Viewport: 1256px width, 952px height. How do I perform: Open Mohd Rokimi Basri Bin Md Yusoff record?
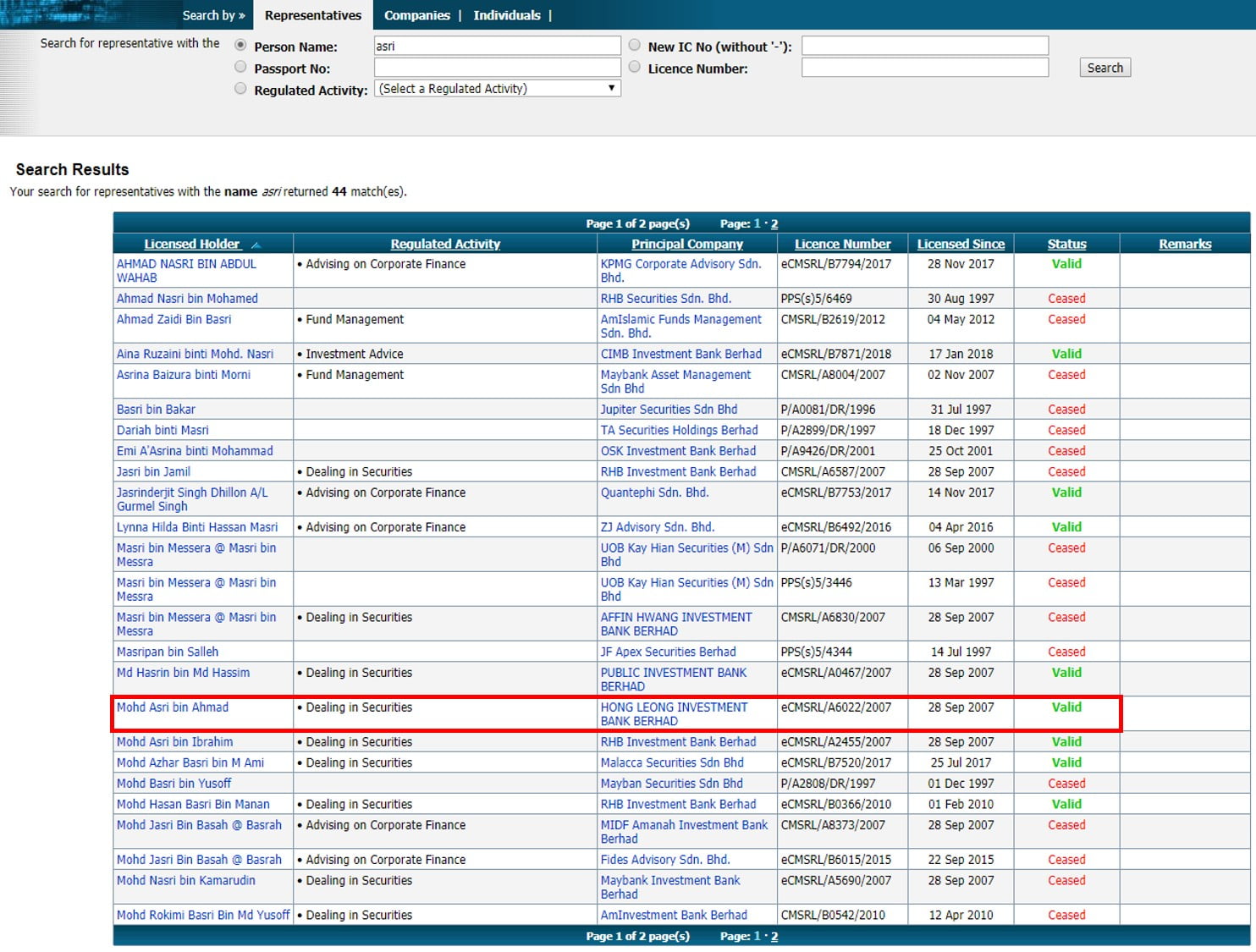[x=203, y=916]
